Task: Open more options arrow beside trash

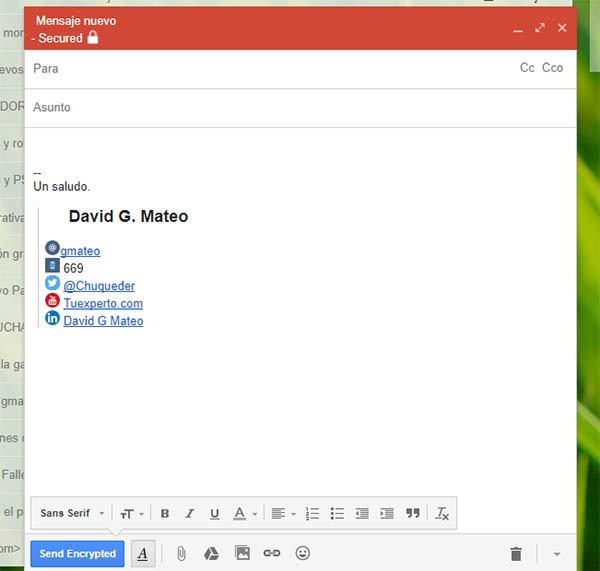Action: coord(557,554)
